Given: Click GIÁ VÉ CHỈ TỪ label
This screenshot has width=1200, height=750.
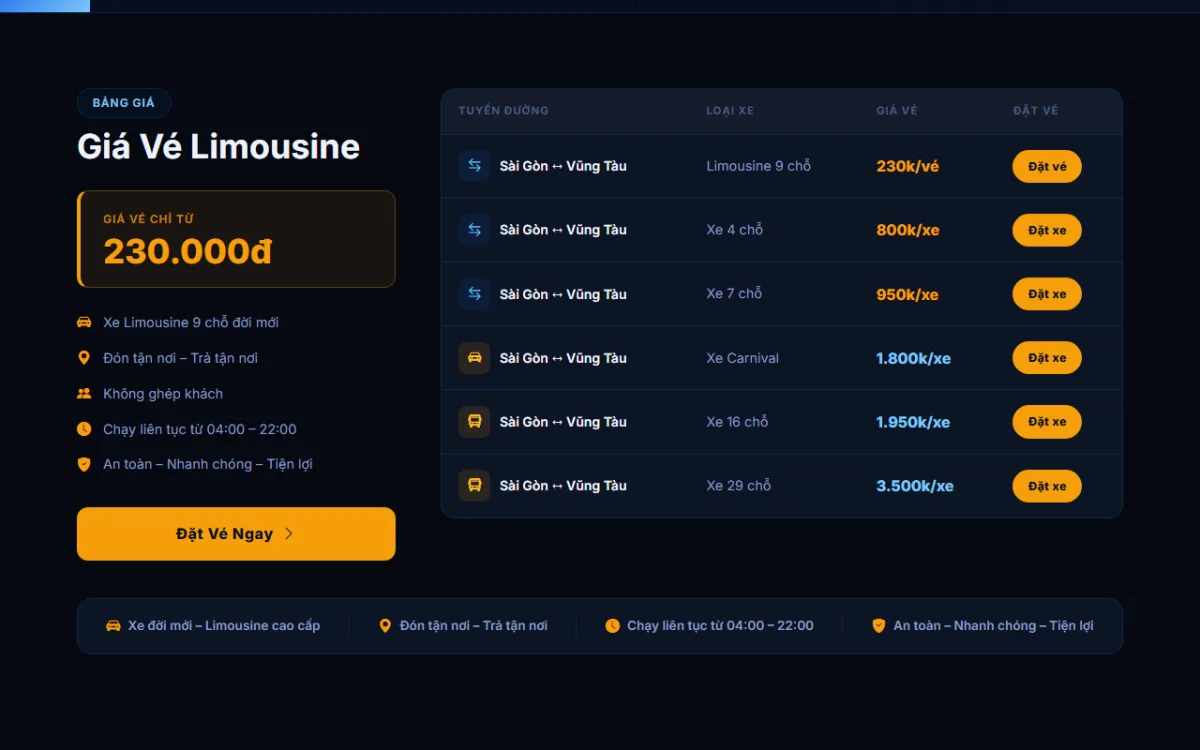Looking at the screenshot, I should [148, 219].
